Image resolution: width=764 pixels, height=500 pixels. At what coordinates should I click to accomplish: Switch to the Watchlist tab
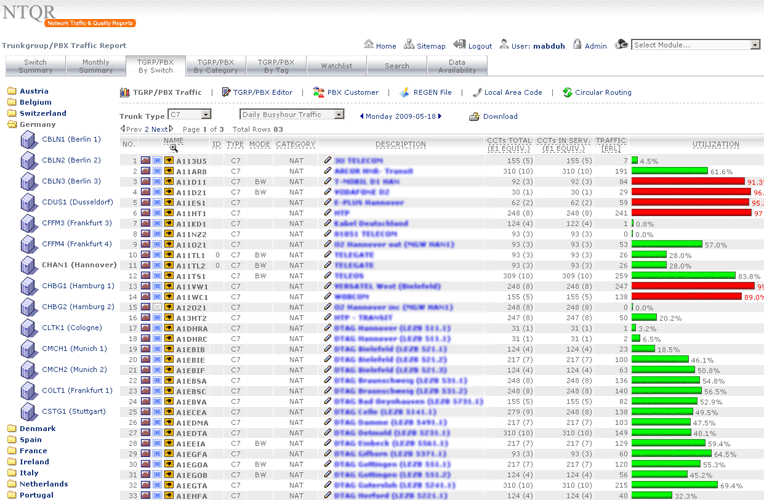336,66
